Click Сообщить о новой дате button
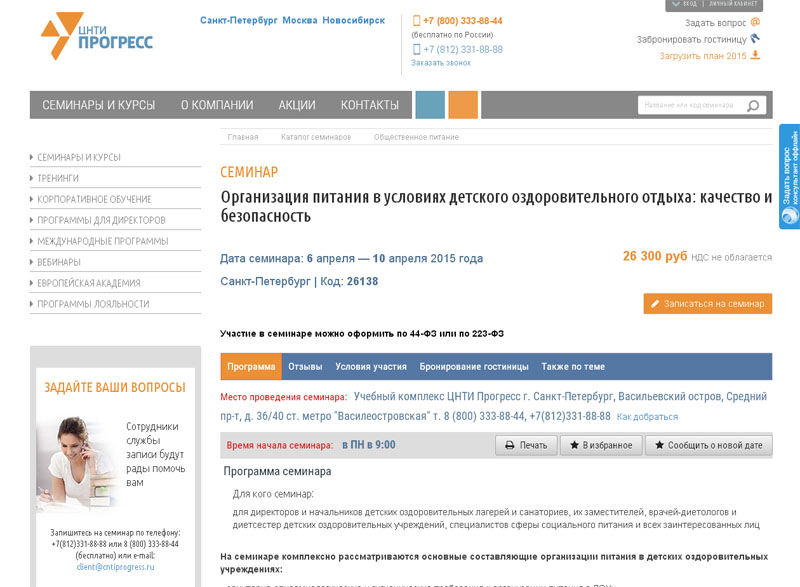The image size is (800, 587). [709, 445]
